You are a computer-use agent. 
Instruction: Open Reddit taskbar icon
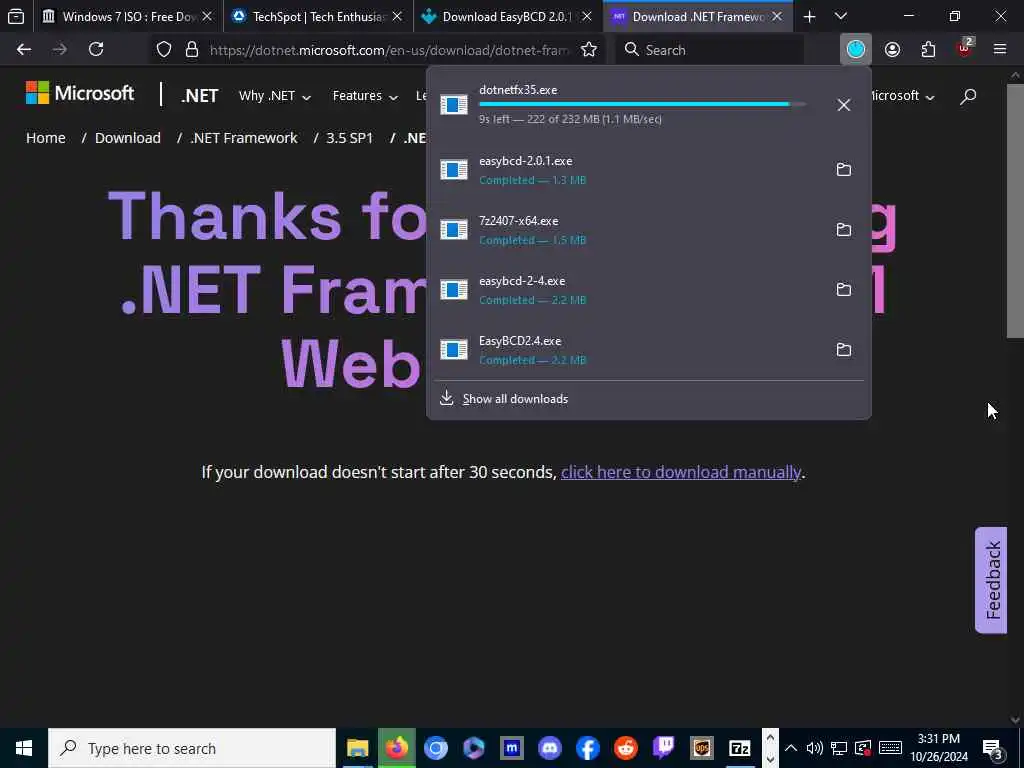(x=626, y=748)
